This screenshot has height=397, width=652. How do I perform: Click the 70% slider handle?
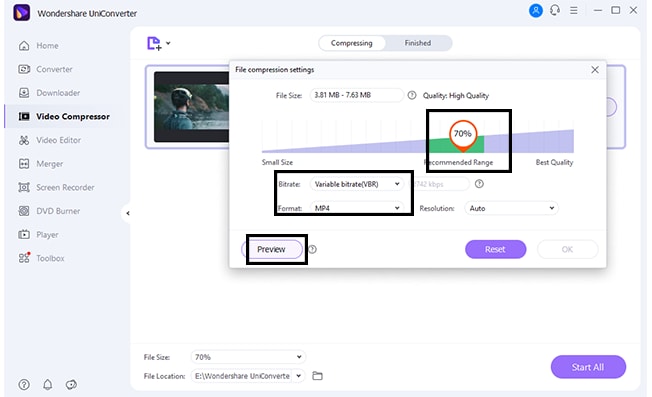(x=462, y=135)
